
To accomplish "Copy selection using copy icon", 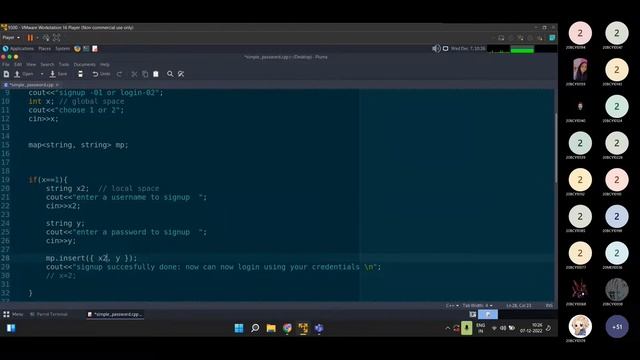I will click(145, 74).
